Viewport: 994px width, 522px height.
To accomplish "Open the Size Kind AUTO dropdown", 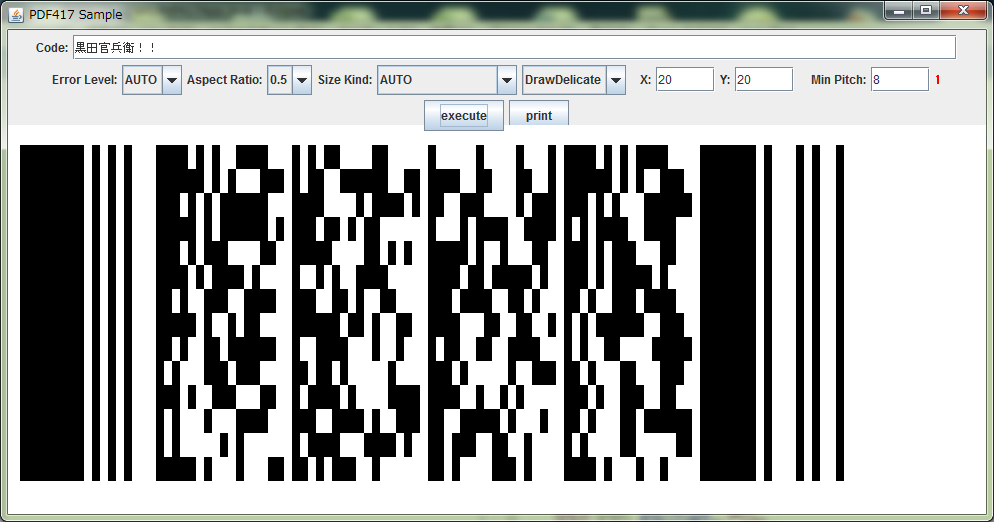I will pos(446,80).
